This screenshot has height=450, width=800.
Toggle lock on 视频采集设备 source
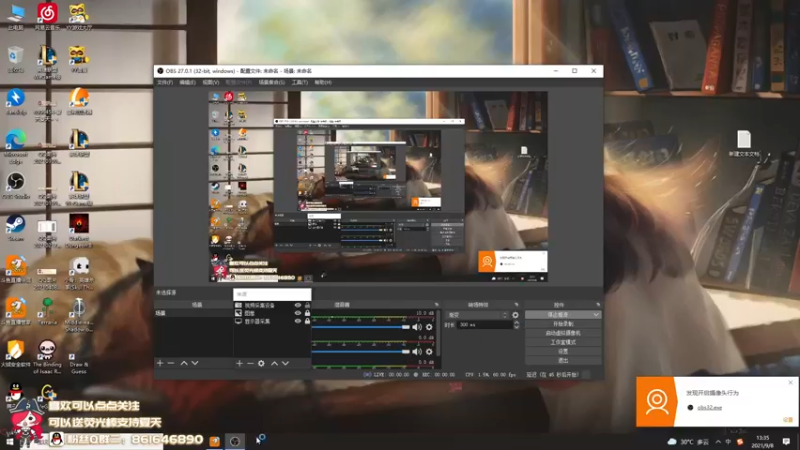pyautogui.click(x=307, y=306)
